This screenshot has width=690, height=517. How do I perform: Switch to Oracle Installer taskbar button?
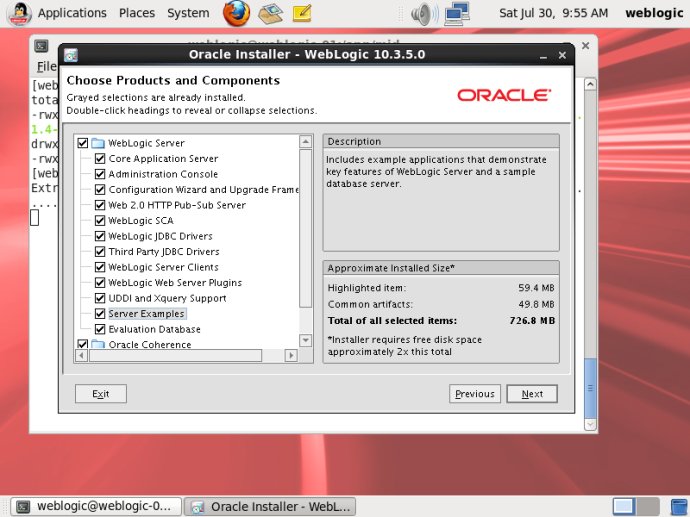[270, 506]
